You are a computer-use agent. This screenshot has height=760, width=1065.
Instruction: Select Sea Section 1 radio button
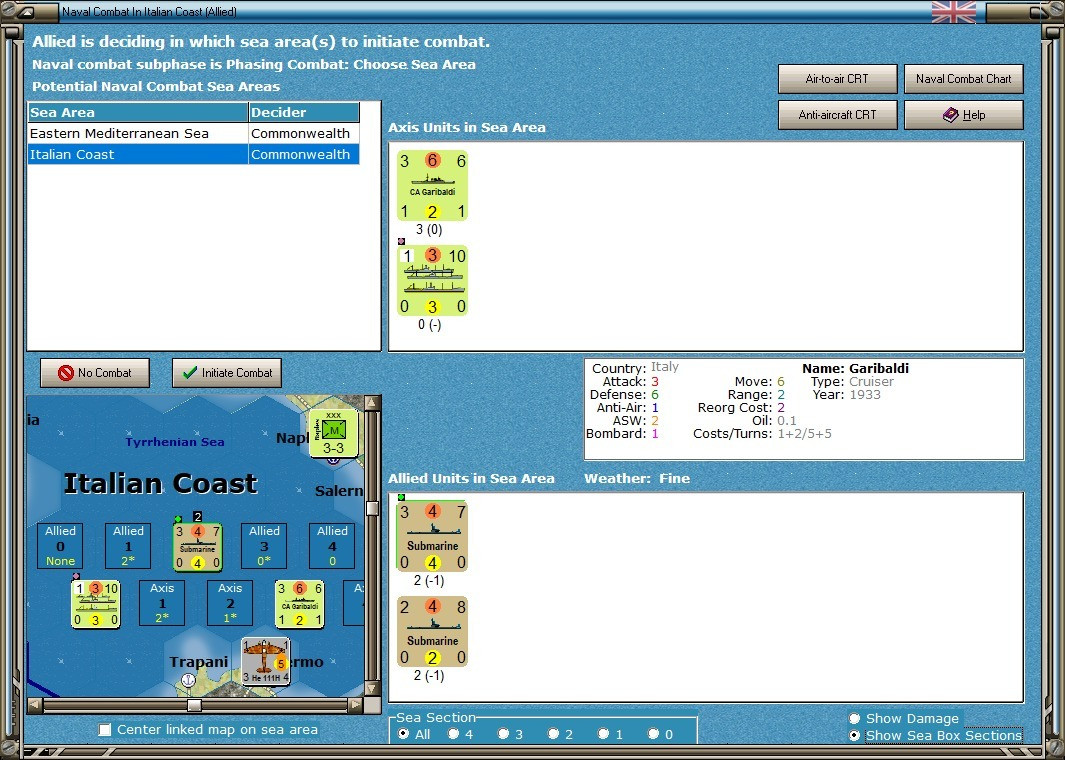point(603,734)
